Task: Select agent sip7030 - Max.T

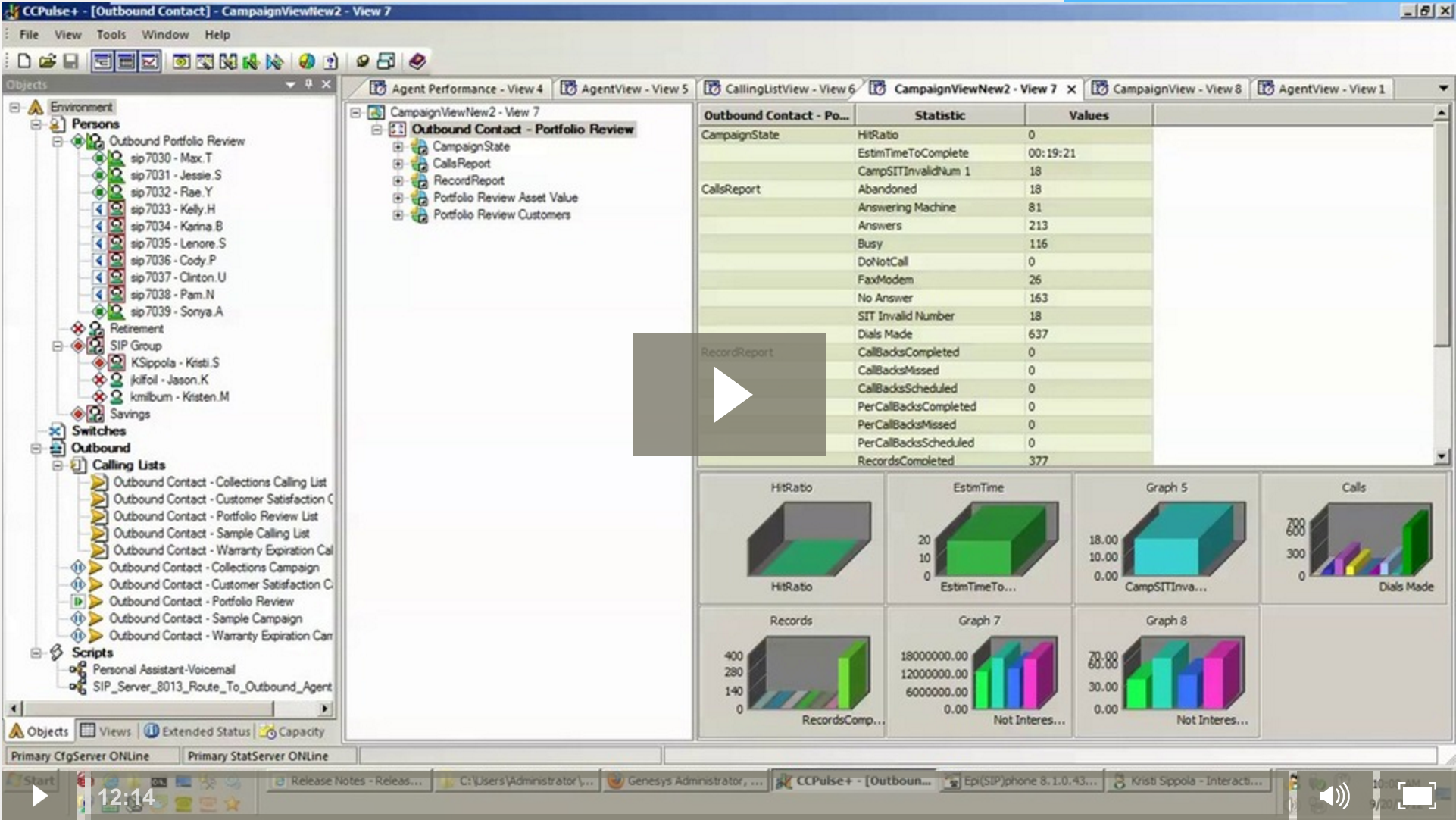Action: click(x=171, y=158)
